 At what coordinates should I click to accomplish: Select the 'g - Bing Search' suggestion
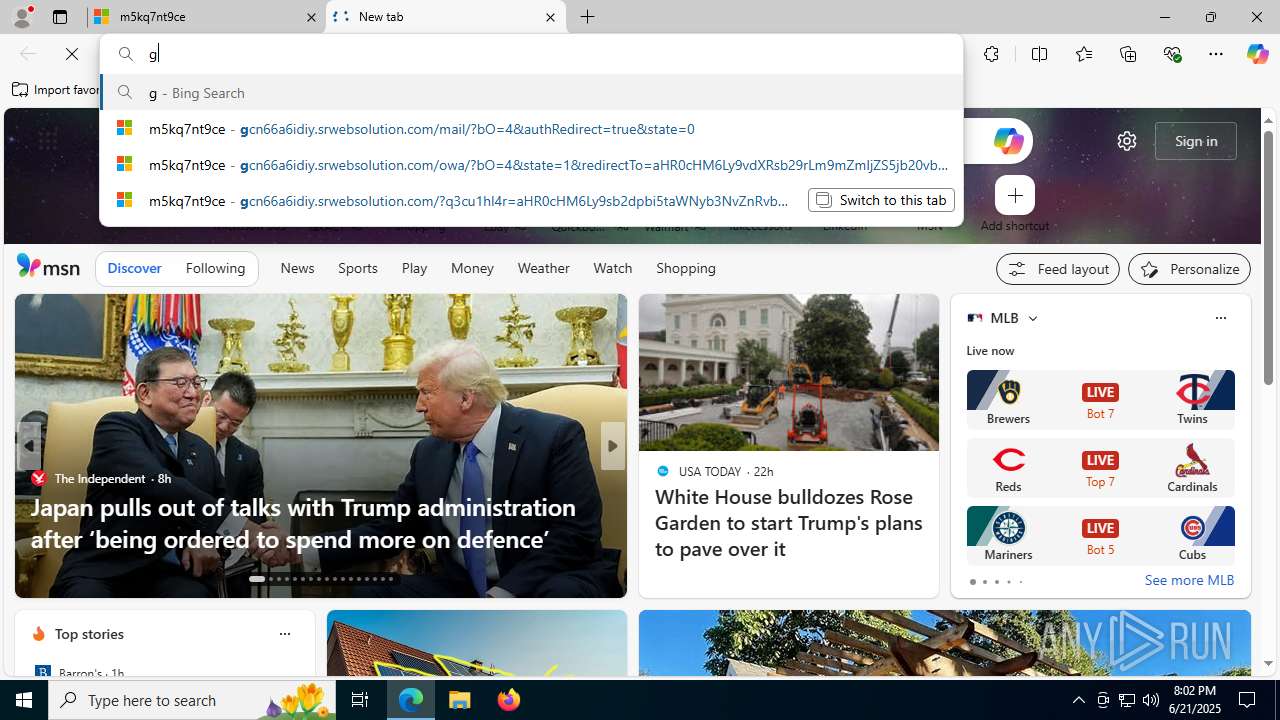(x=531, y=92)
